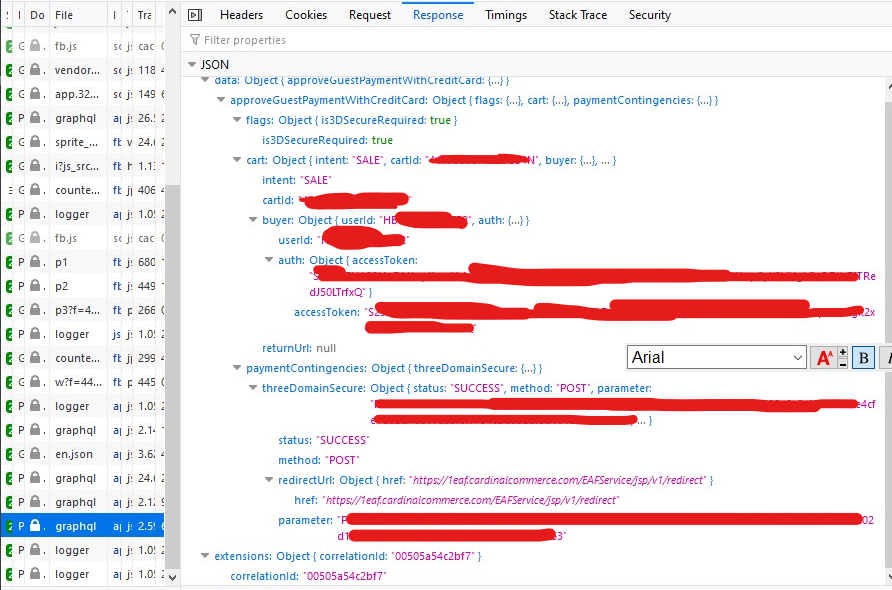Click the Tra transferred column header
The height and width of the screenshot is (590, 892).
point(145,15)
